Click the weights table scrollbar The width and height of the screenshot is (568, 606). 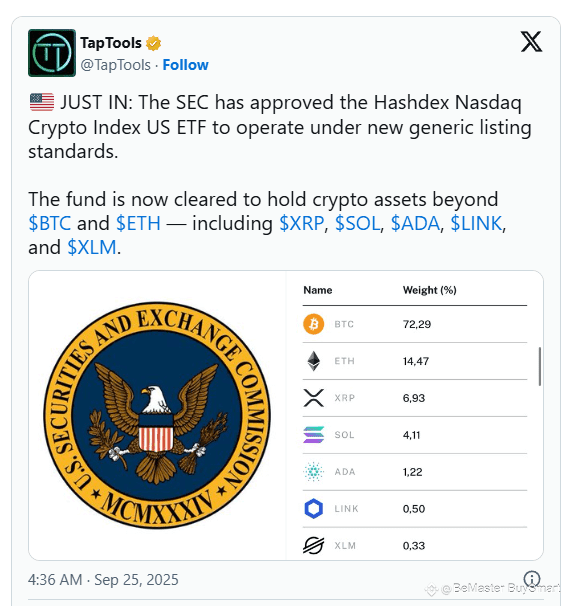(540, 366)
